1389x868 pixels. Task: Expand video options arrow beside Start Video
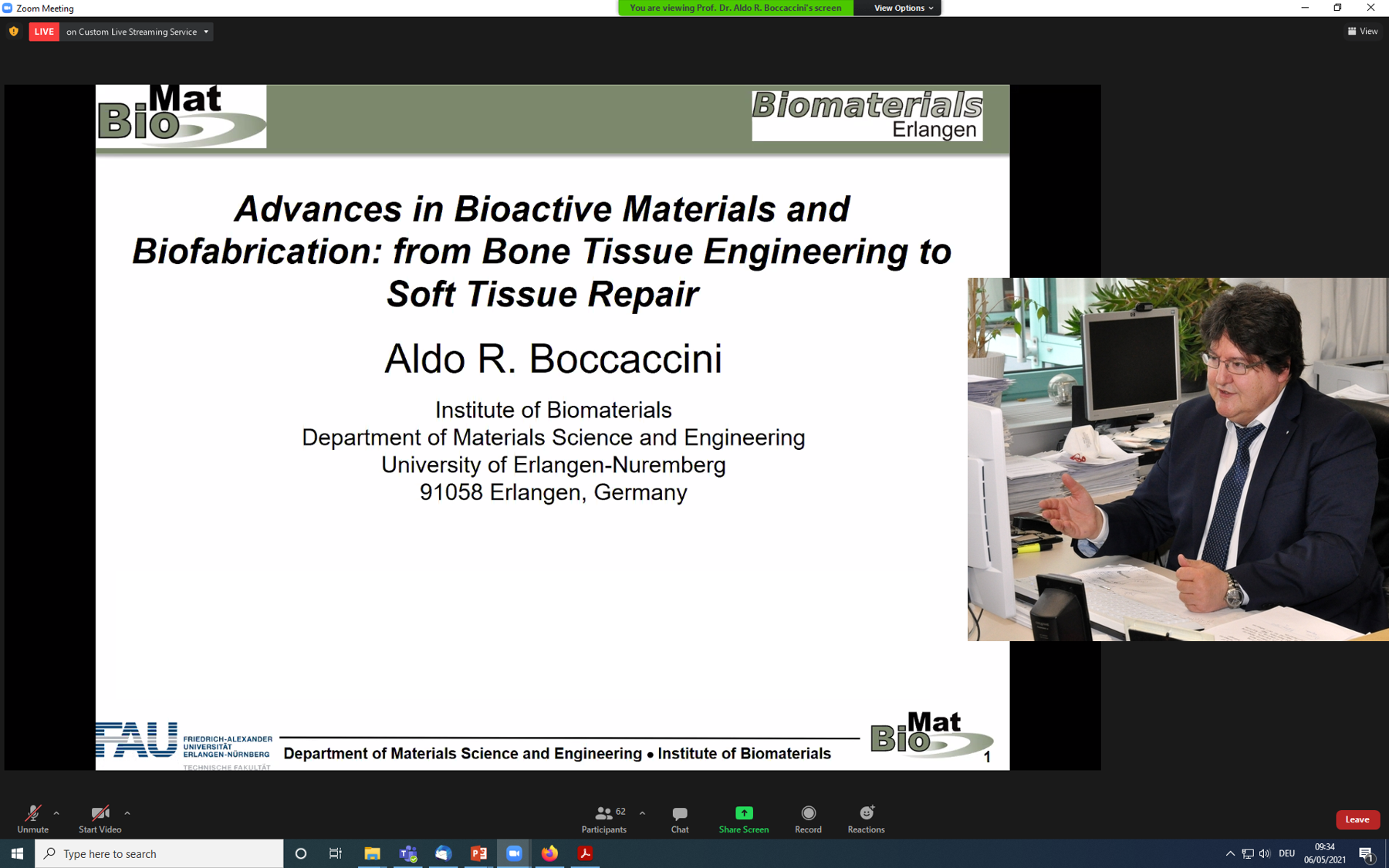[x=127, y=813]
